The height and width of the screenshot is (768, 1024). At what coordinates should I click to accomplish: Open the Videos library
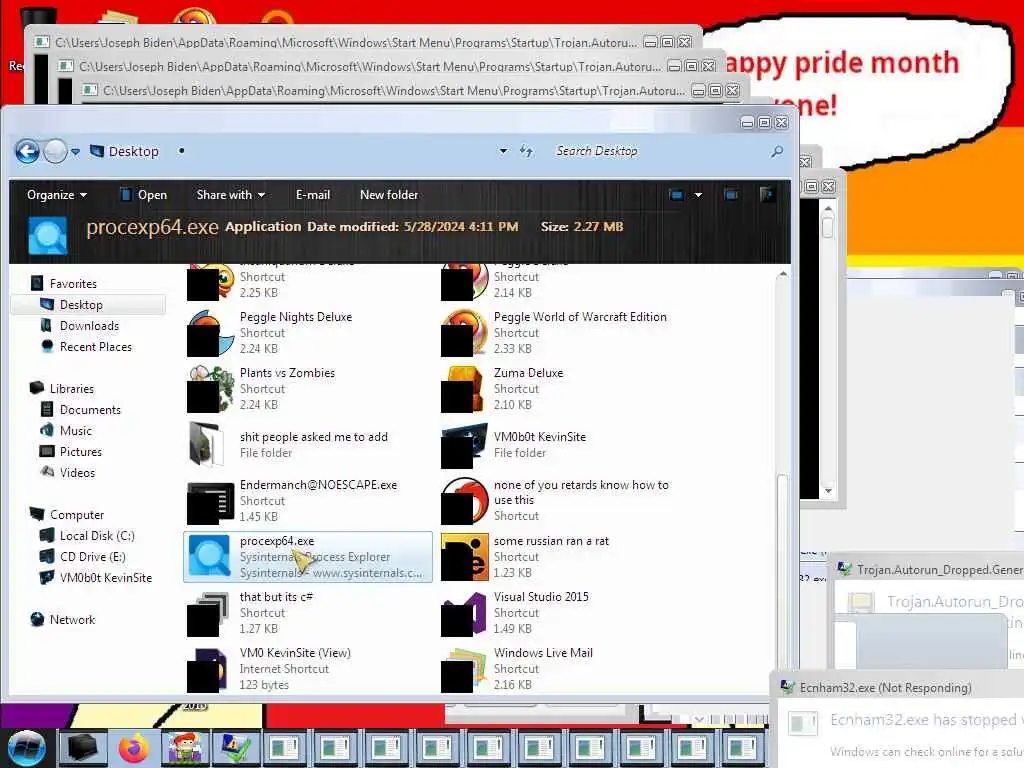coord(68,472)
